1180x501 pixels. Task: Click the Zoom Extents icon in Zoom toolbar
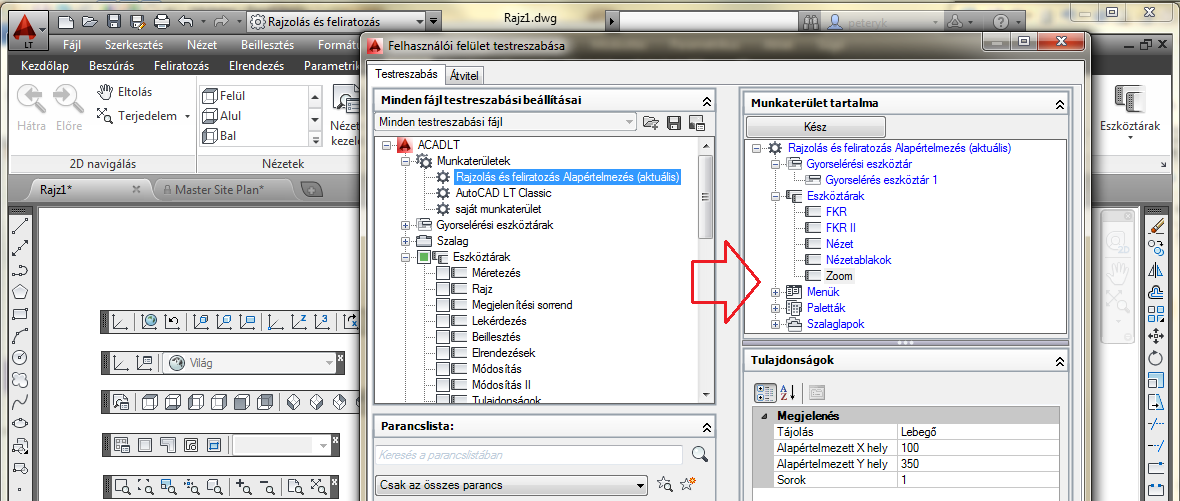[320, 485]
